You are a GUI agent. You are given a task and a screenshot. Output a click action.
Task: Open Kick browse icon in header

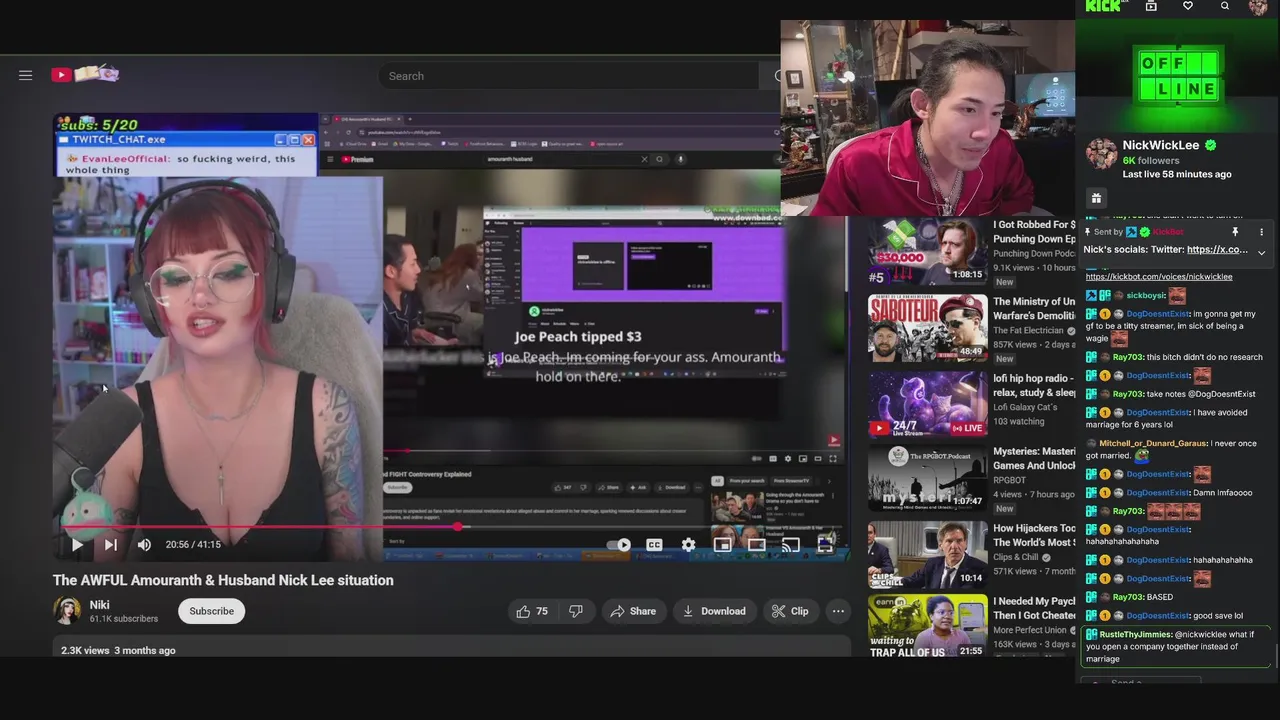click(x=1151, y=6)
